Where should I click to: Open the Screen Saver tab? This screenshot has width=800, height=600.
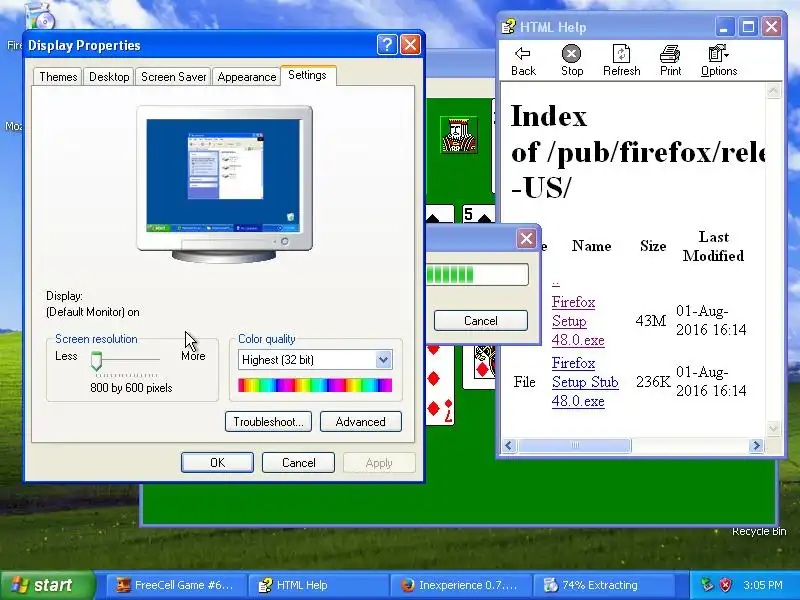[x=173, y=77]
